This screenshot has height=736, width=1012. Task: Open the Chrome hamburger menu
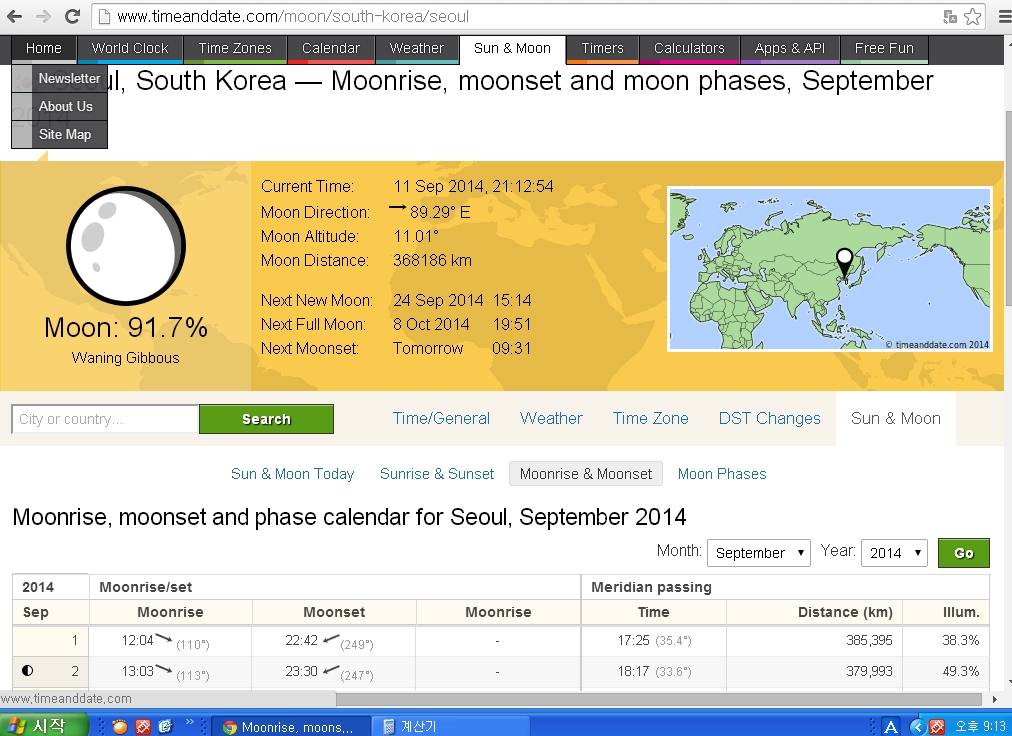pos(1001,17)
